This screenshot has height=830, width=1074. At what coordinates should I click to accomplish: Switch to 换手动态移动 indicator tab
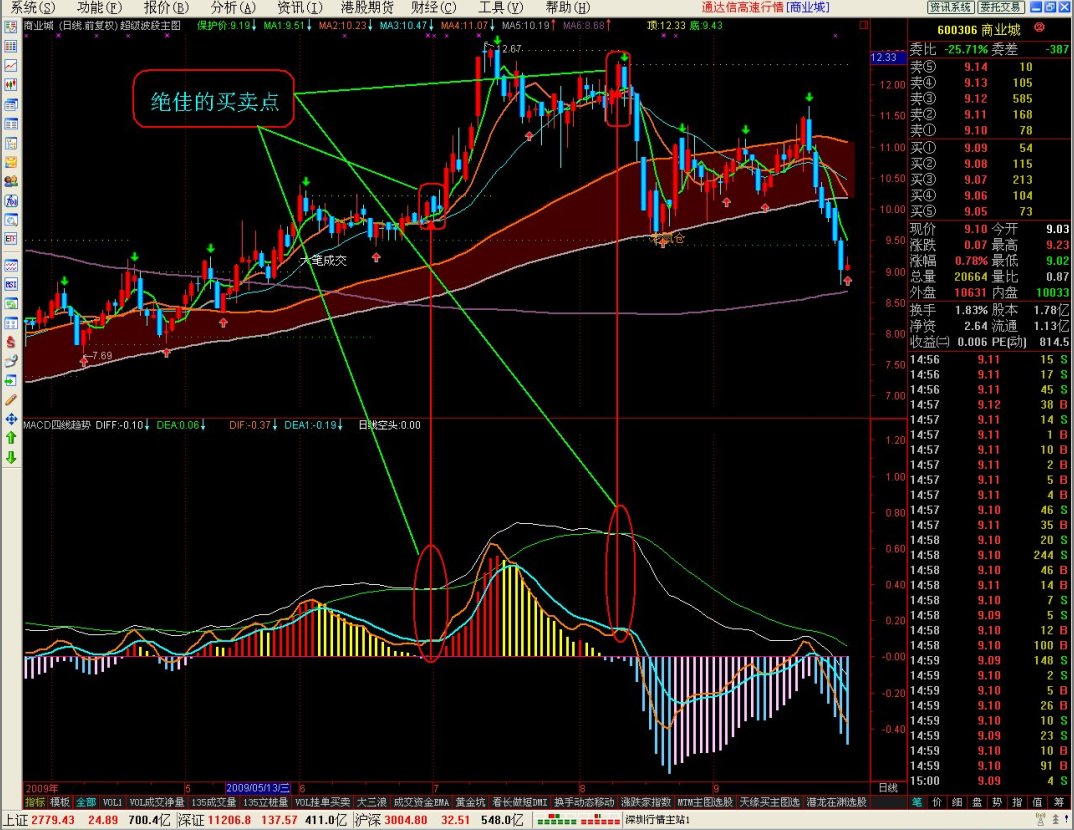click(x=584, y=802)
